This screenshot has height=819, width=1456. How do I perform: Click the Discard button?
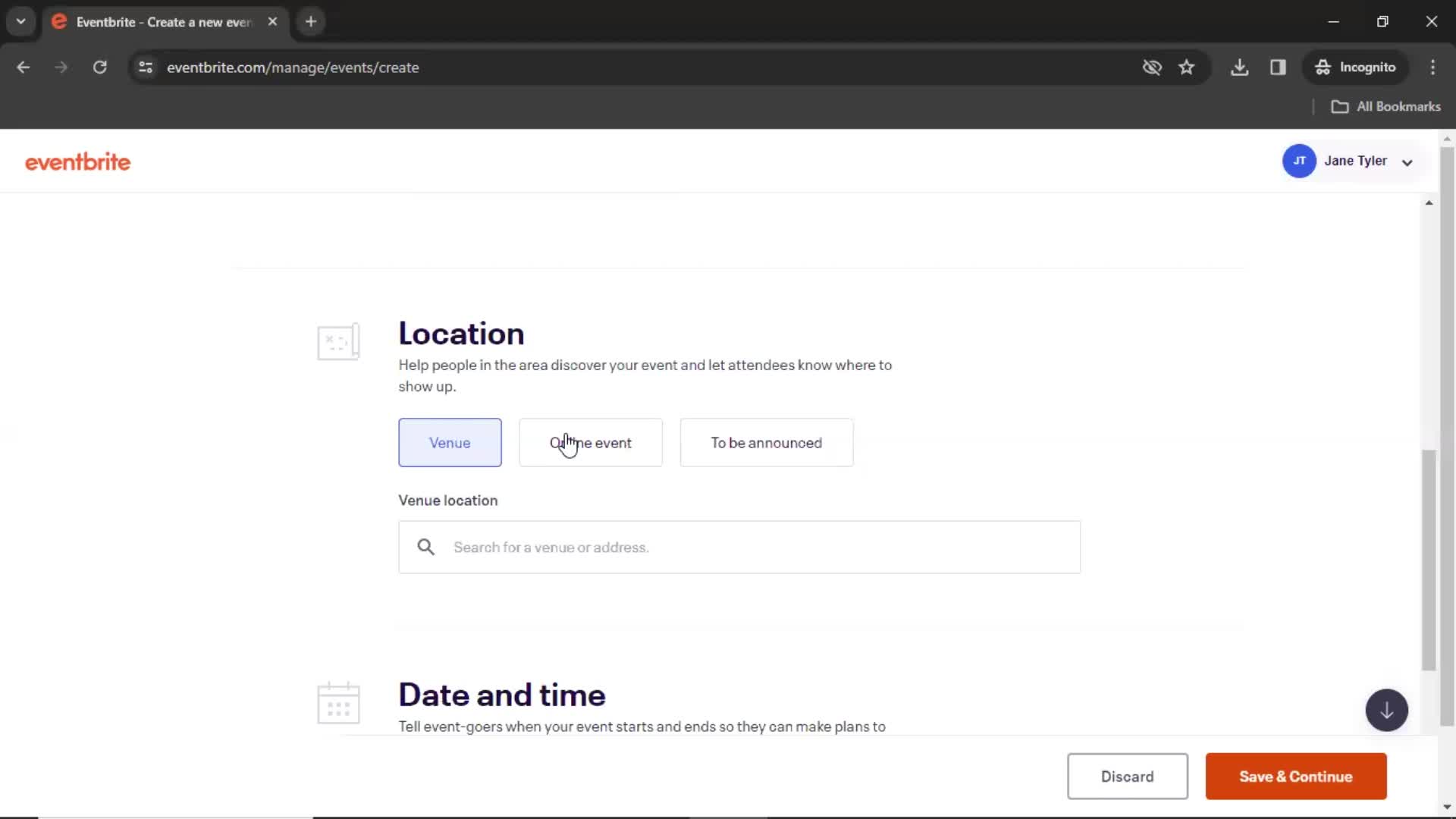(1127, 776)
